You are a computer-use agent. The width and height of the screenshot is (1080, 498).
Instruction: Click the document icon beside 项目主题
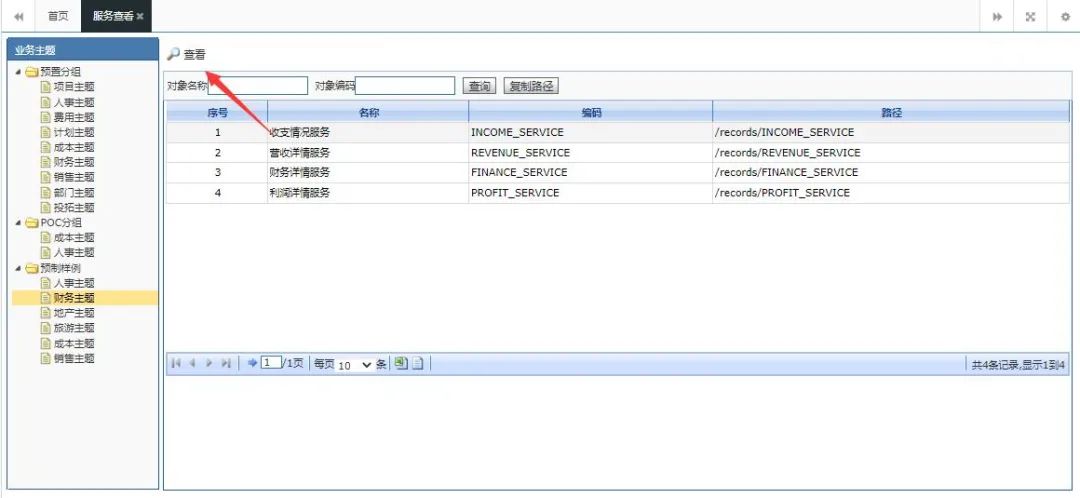(46, 87)
